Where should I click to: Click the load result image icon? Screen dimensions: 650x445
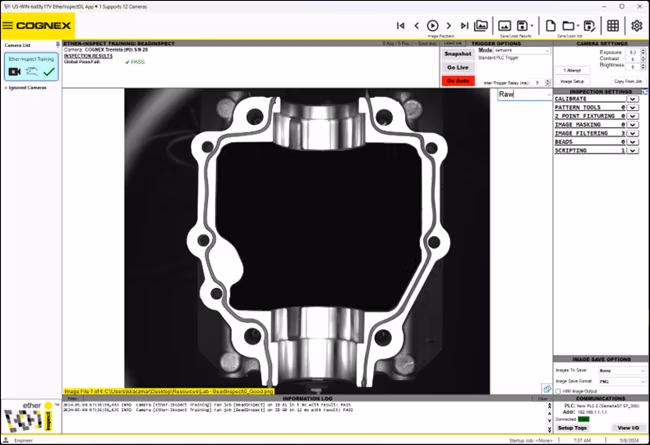(x=504, y=26)
